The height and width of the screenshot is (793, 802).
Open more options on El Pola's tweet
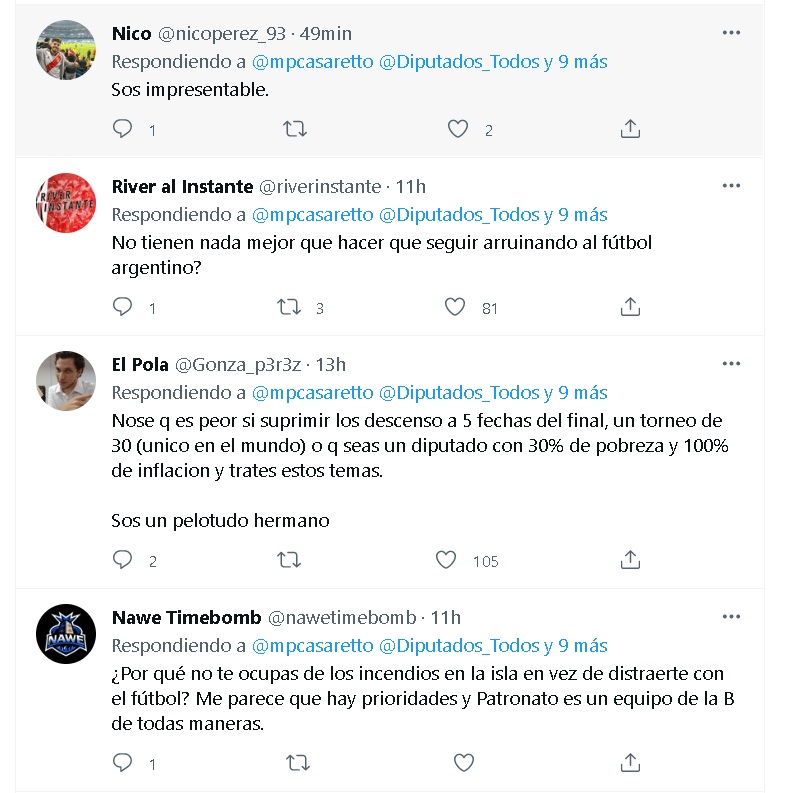[x=731, y=364]
